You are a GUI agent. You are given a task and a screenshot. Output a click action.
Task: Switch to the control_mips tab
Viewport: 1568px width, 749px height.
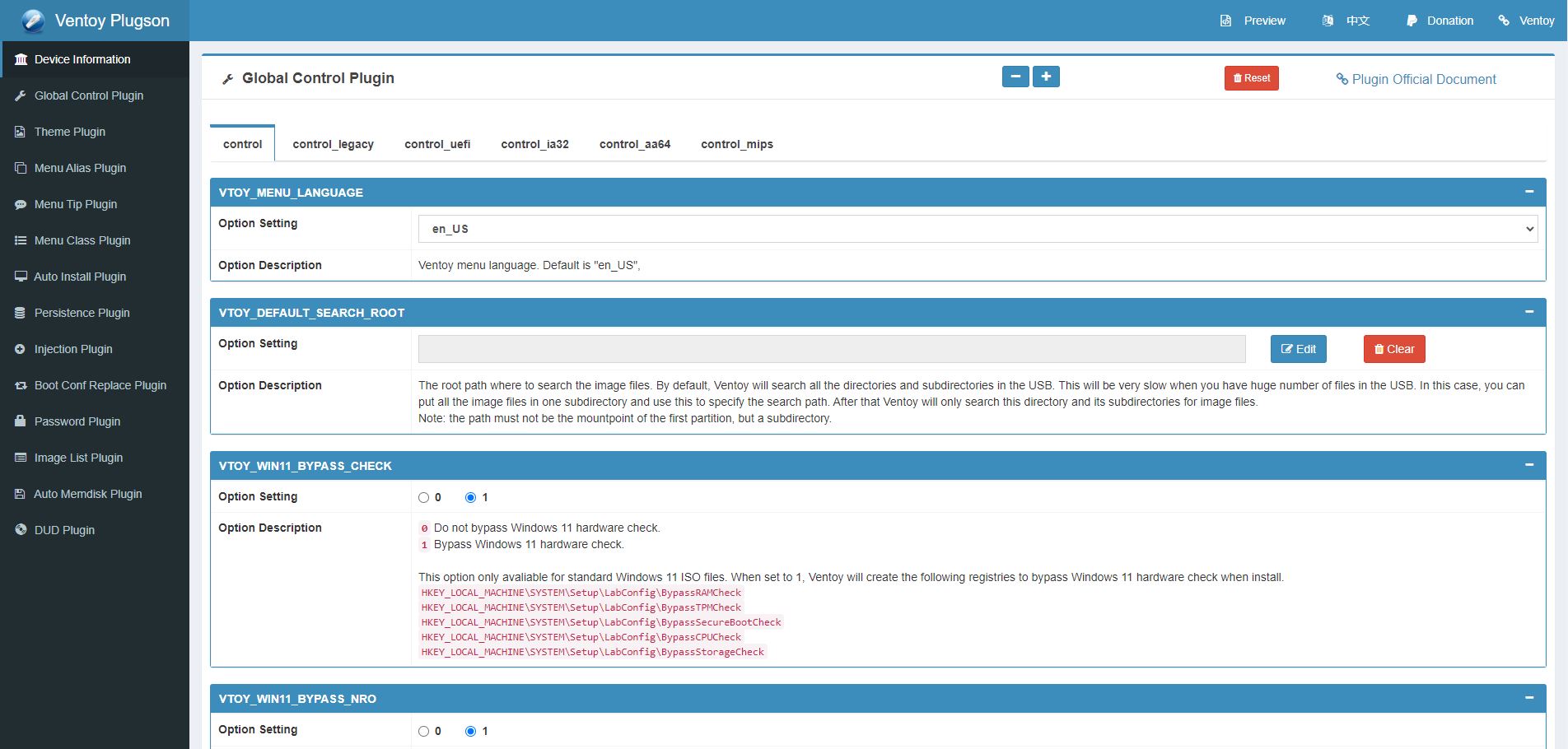pos(736,144)
